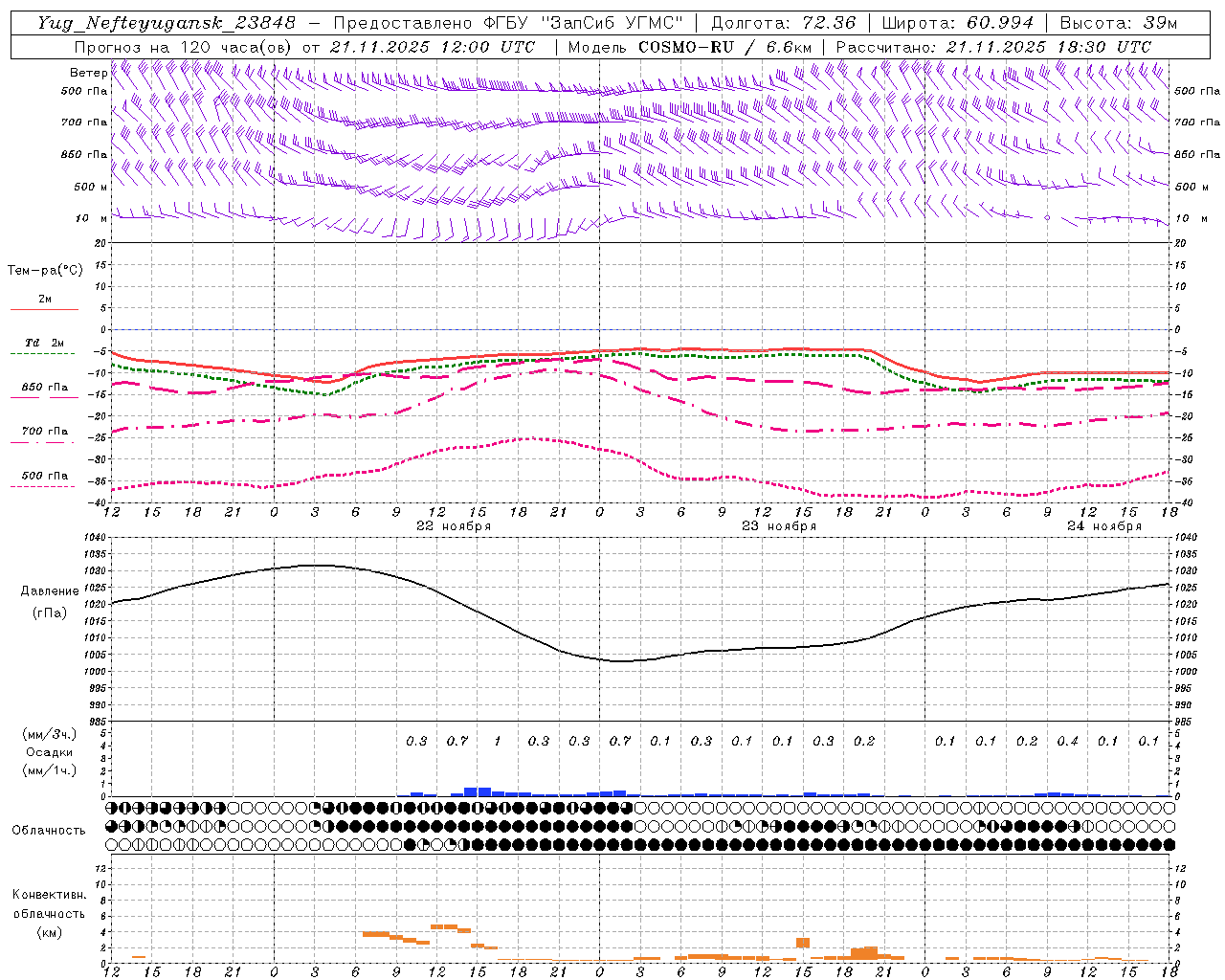Screen dimensions: 1225x980
Task: Click the Широта: 60.994 value
Action: tap(958, 23)
